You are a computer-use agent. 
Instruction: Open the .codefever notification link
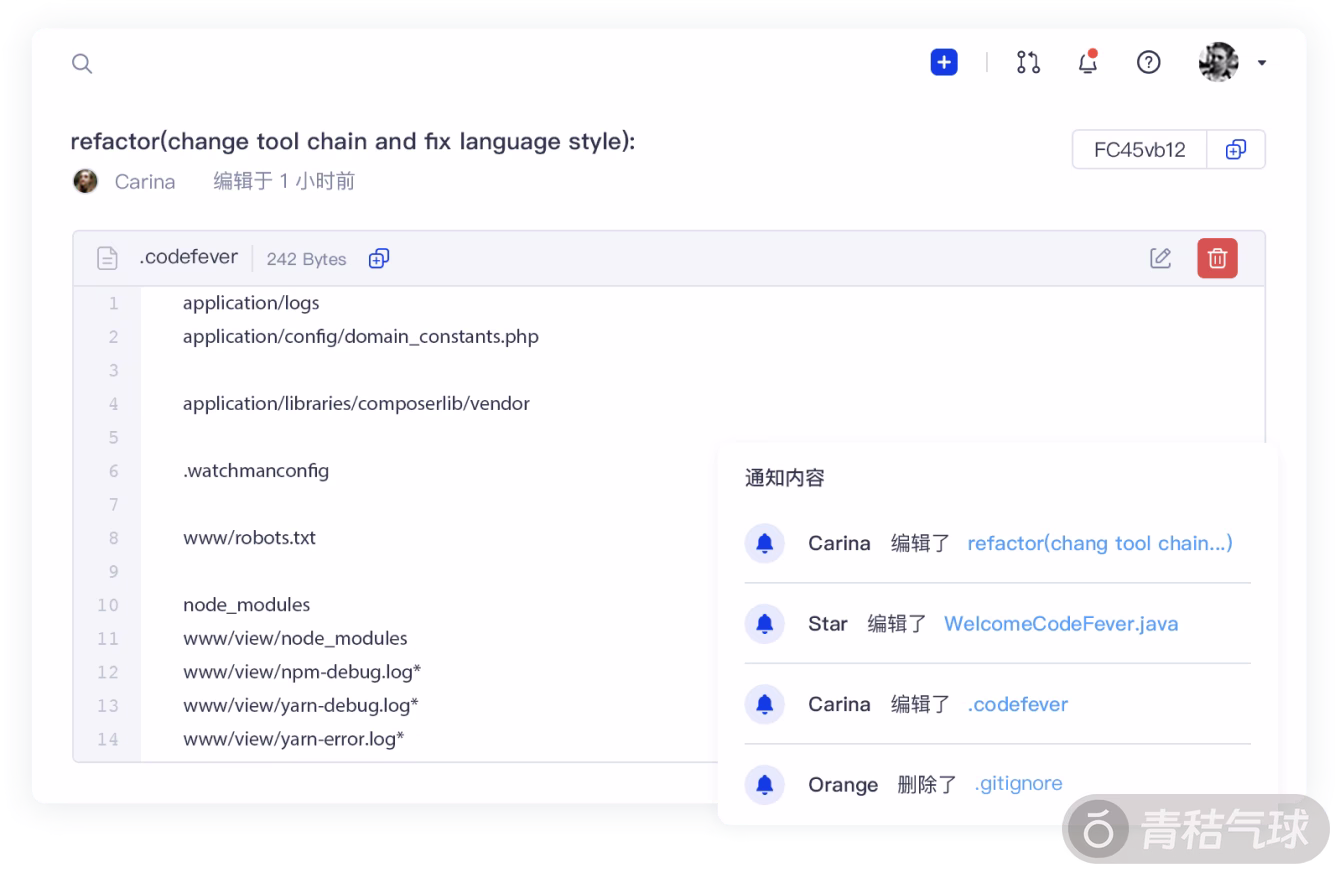pyautogui.click(x=1018, y=704)
